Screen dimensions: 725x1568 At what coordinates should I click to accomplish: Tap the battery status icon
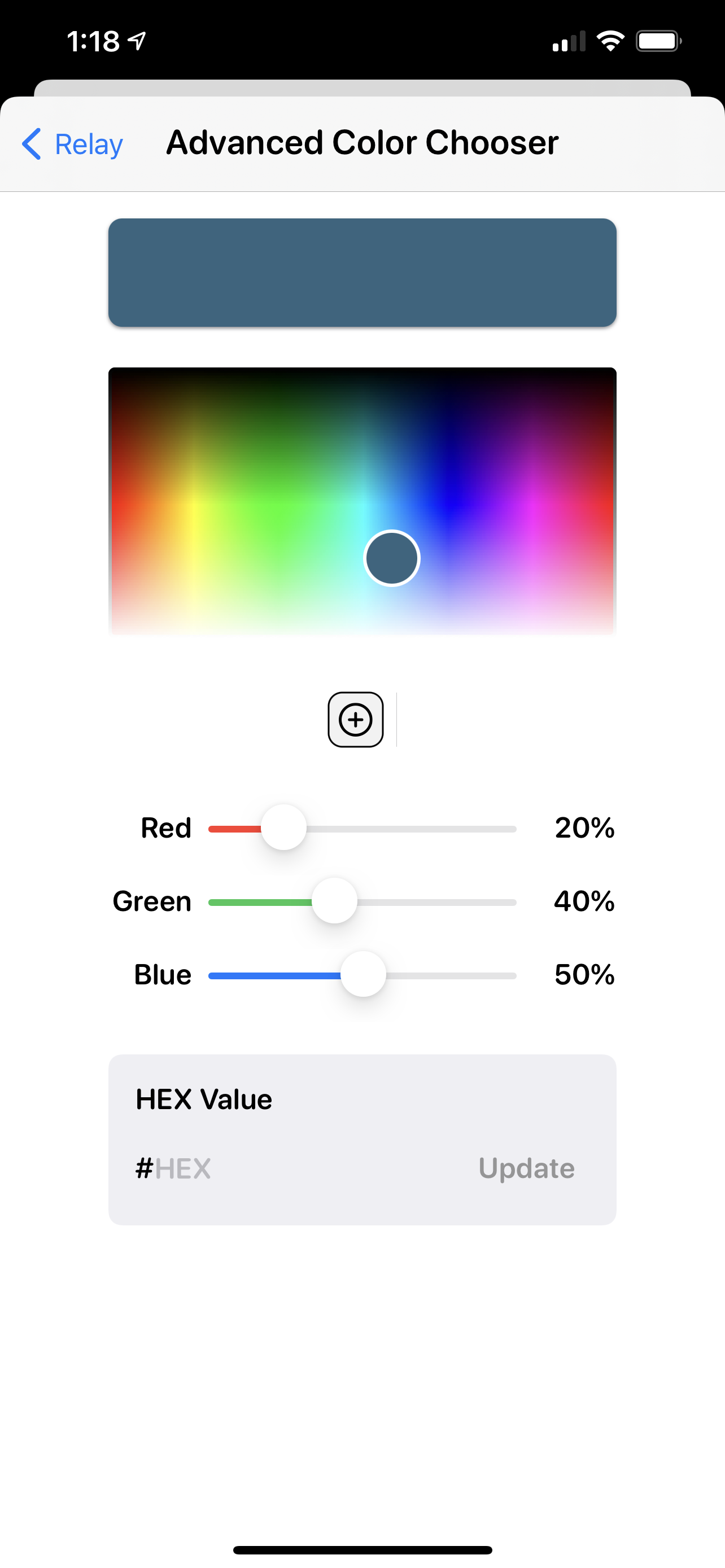coord(658,41)
